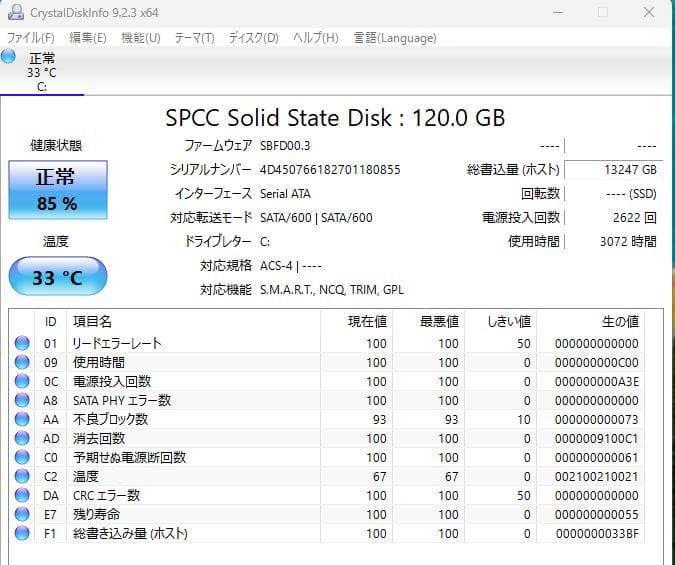Click the 13247 GB total host writes value

[630, 170]
